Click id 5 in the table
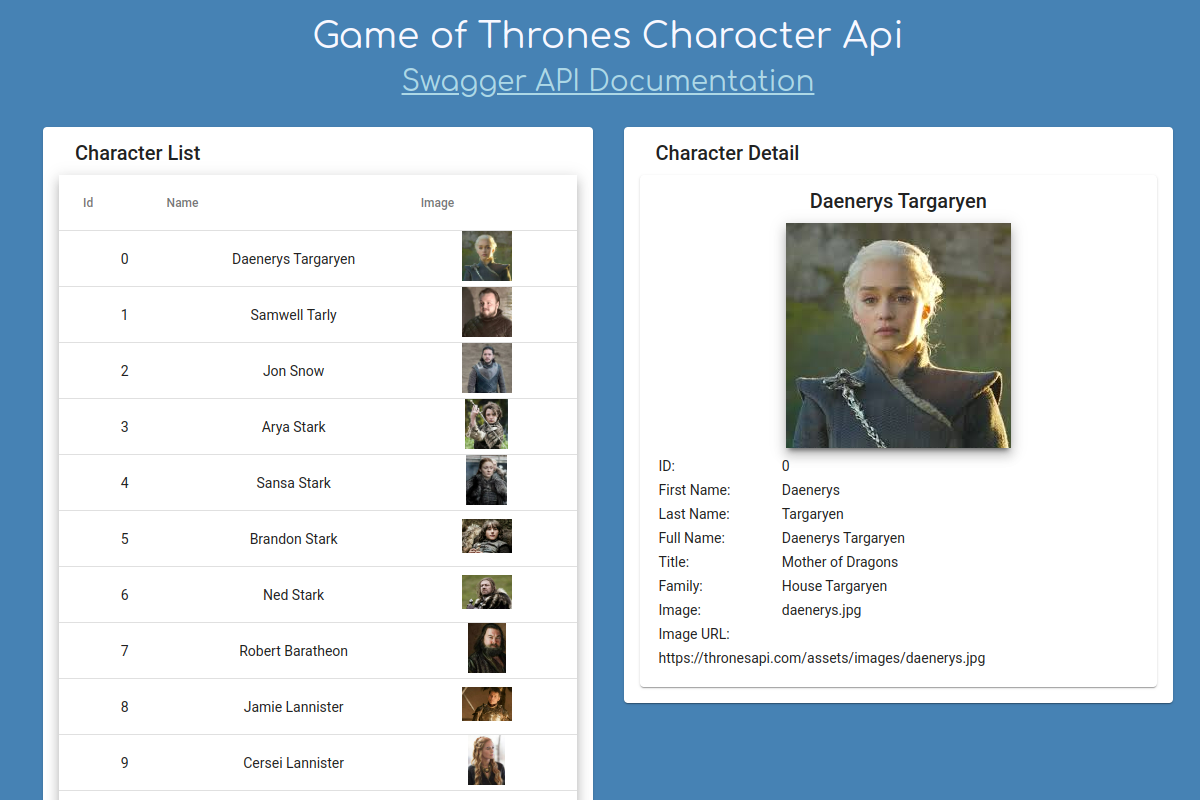Screen dimensions: 1200x800 point(125,539)
